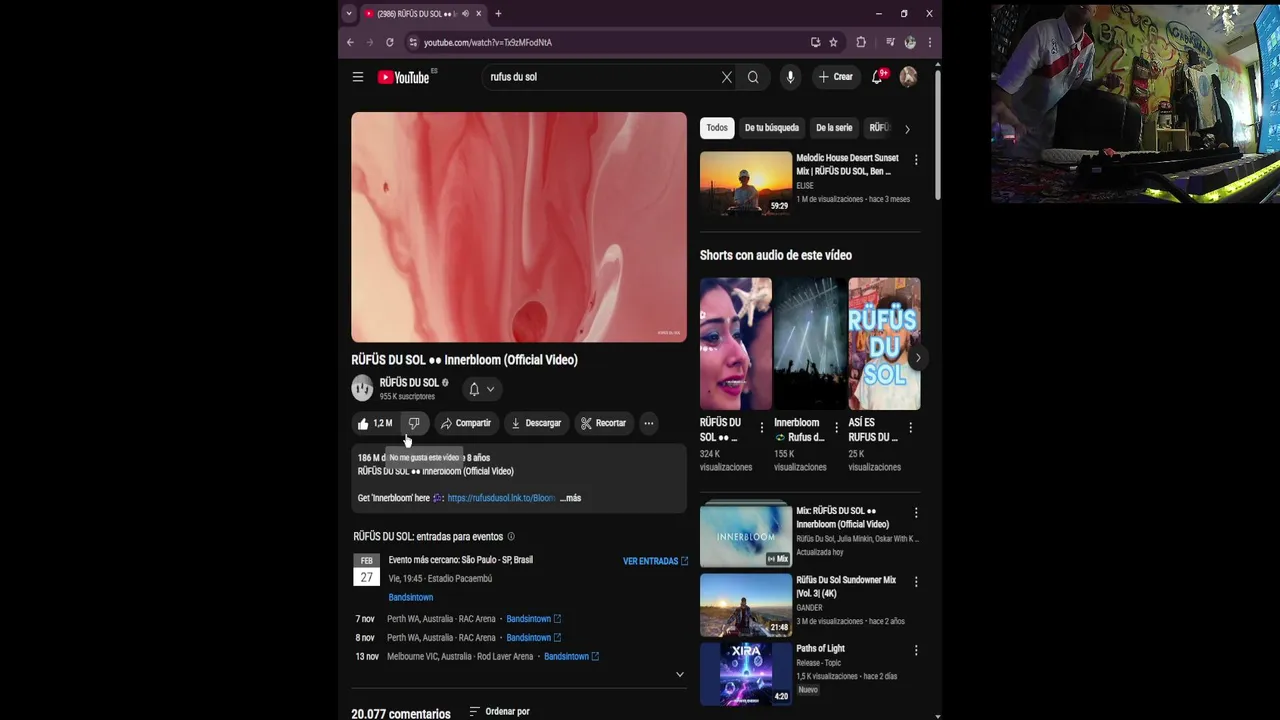Open YouTube account avatar menu
1280x720 pixels.
pos(908,77)
